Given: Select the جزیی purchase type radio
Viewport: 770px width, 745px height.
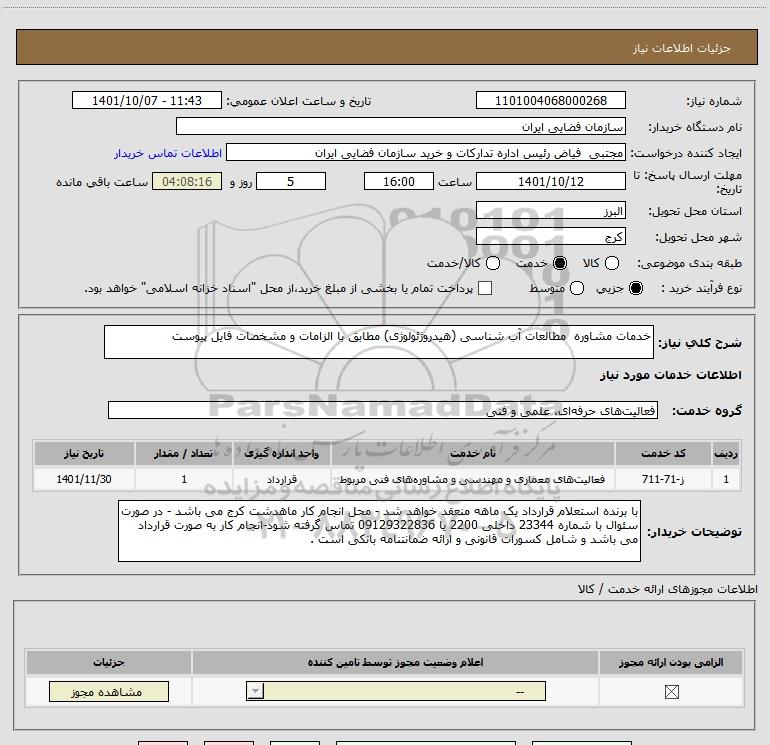Looking at the screenshot, I should 635,288.
